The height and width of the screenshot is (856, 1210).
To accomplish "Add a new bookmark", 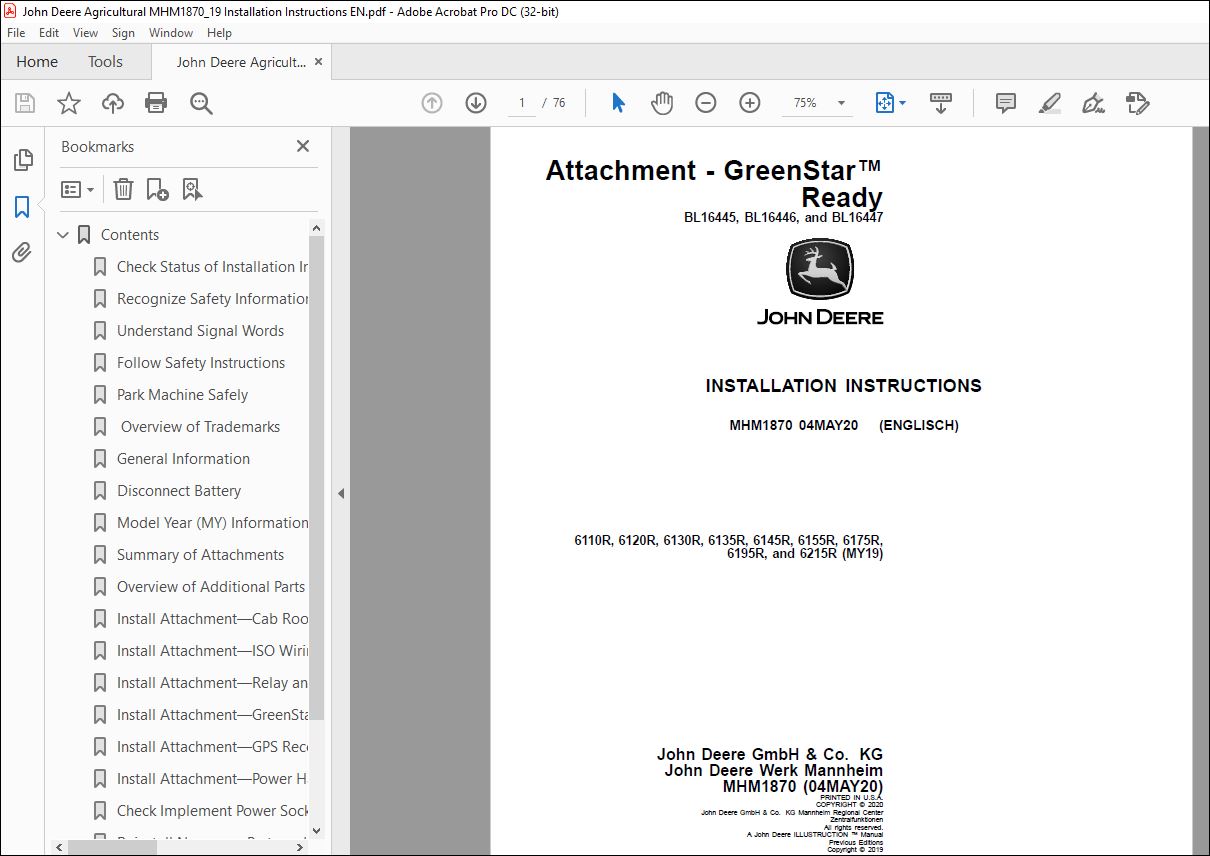I will tap(157, 189).
